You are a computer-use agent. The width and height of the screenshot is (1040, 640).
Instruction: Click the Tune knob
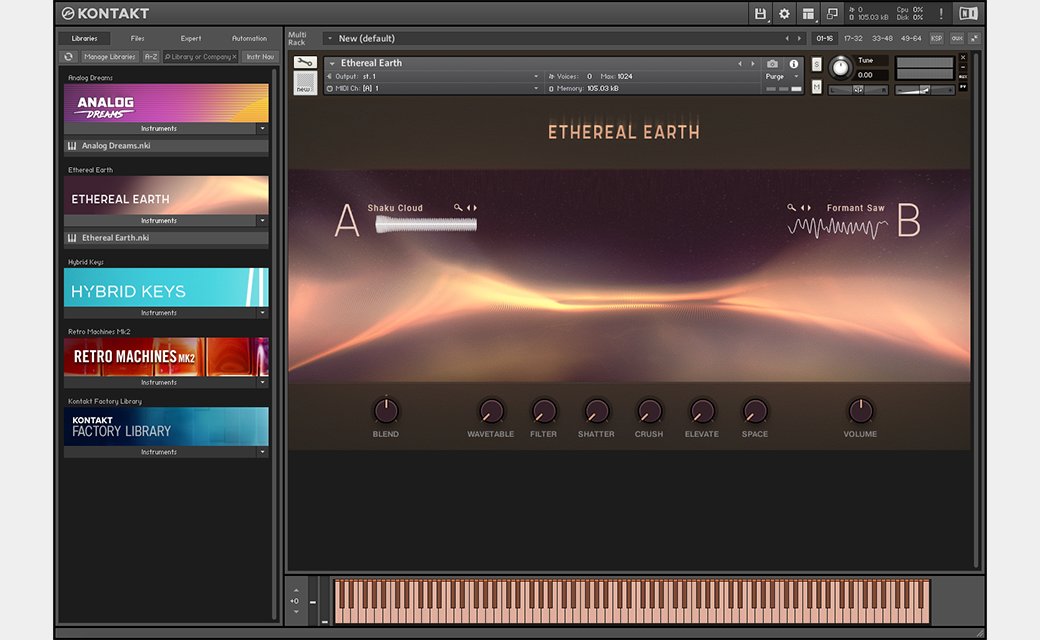(x=840, y=68)
